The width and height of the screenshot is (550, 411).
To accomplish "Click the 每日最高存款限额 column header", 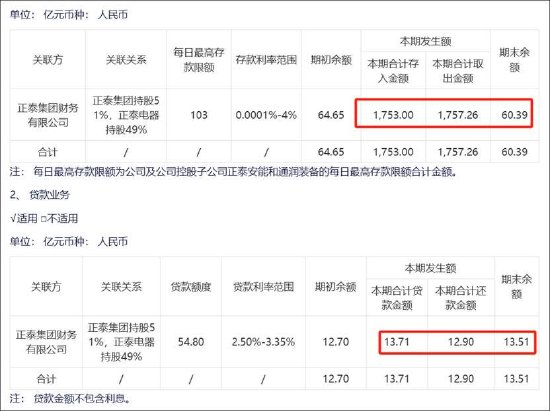I will [x=199, y=60].
